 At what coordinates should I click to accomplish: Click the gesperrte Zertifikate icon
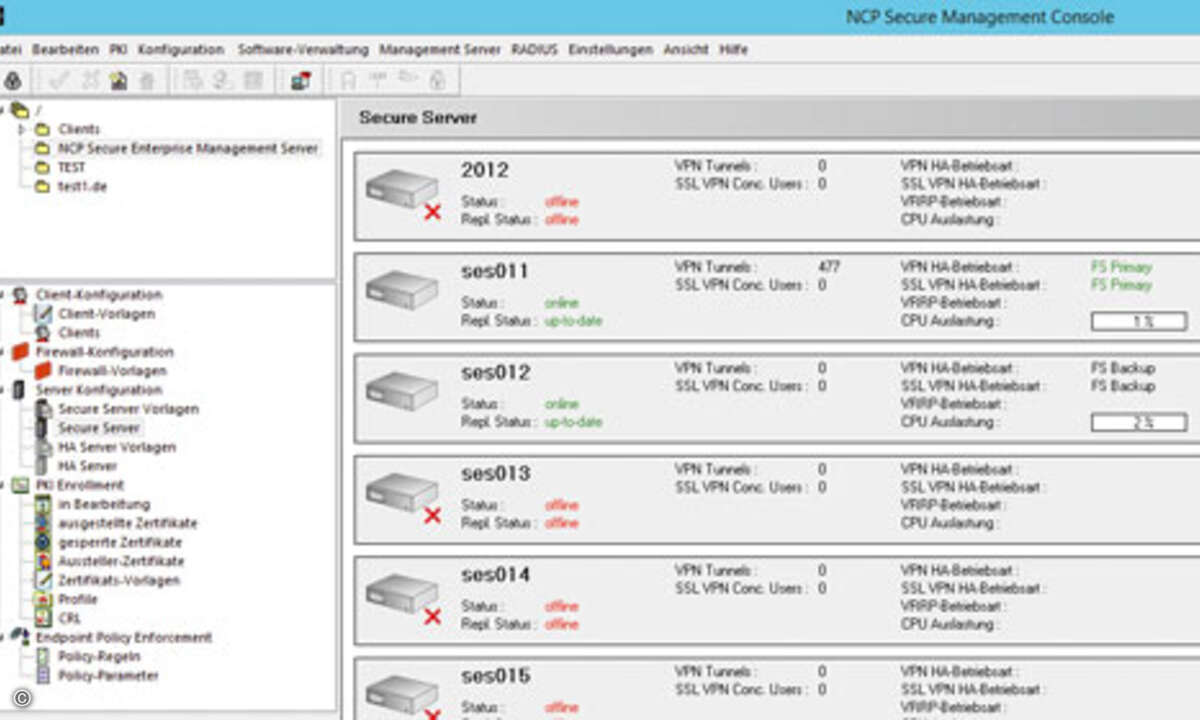(x=41, y=542)
